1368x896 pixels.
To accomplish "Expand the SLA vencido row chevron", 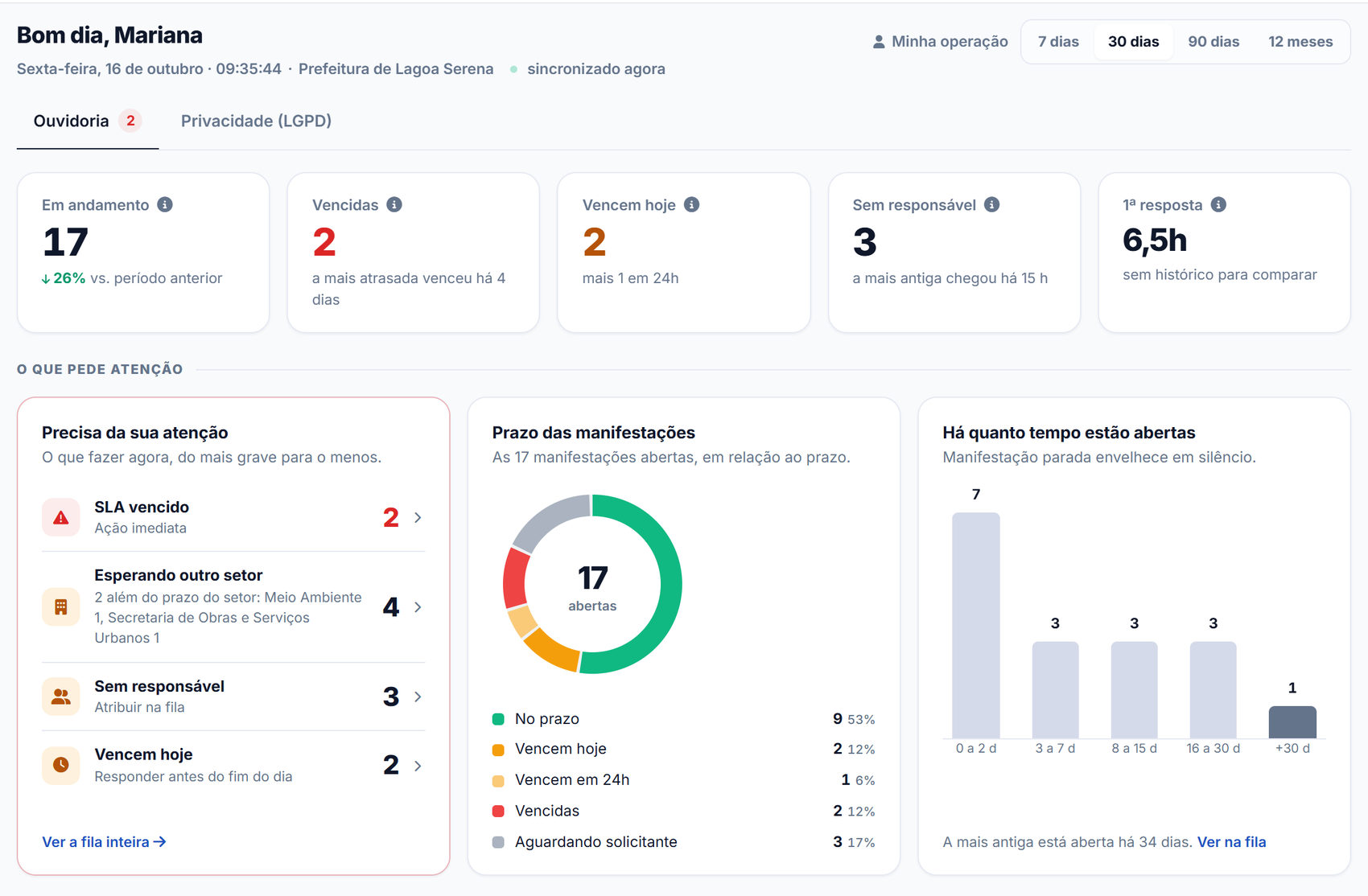I will pos(418,517).
